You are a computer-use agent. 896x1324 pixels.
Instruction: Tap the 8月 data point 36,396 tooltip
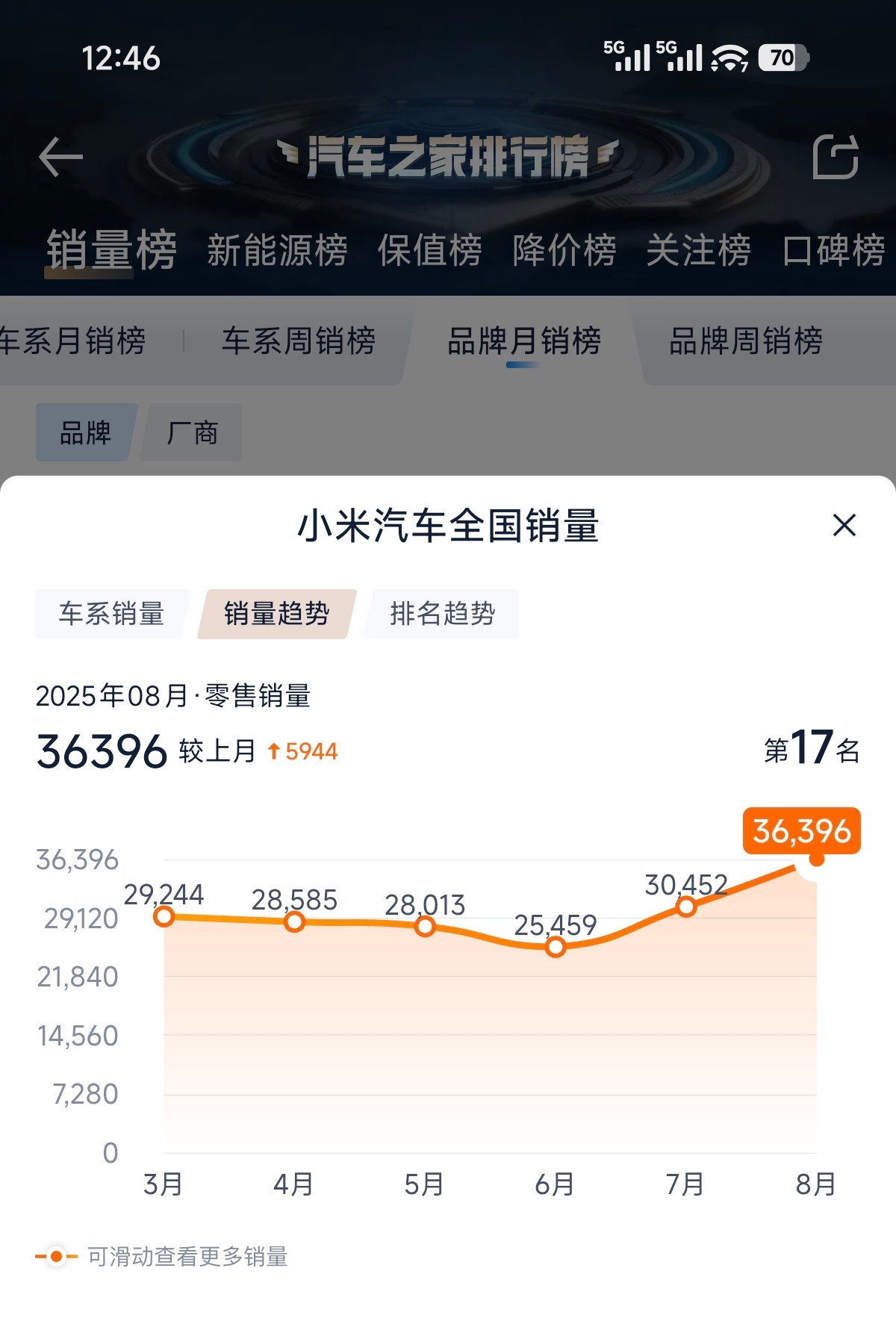[x=802, y=831]
